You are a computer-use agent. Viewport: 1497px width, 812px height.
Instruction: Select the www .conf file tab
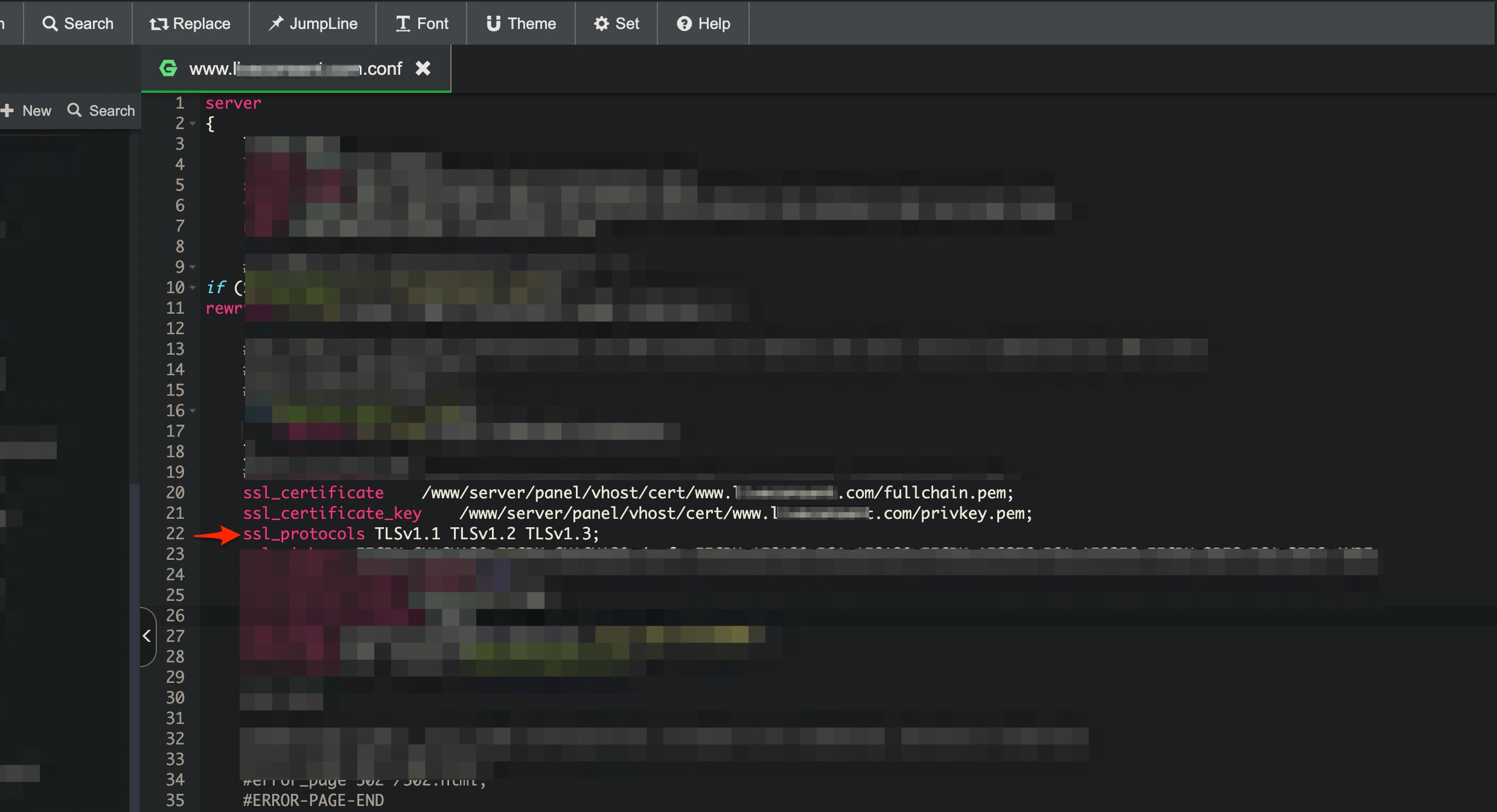click(x=296, y=69)
